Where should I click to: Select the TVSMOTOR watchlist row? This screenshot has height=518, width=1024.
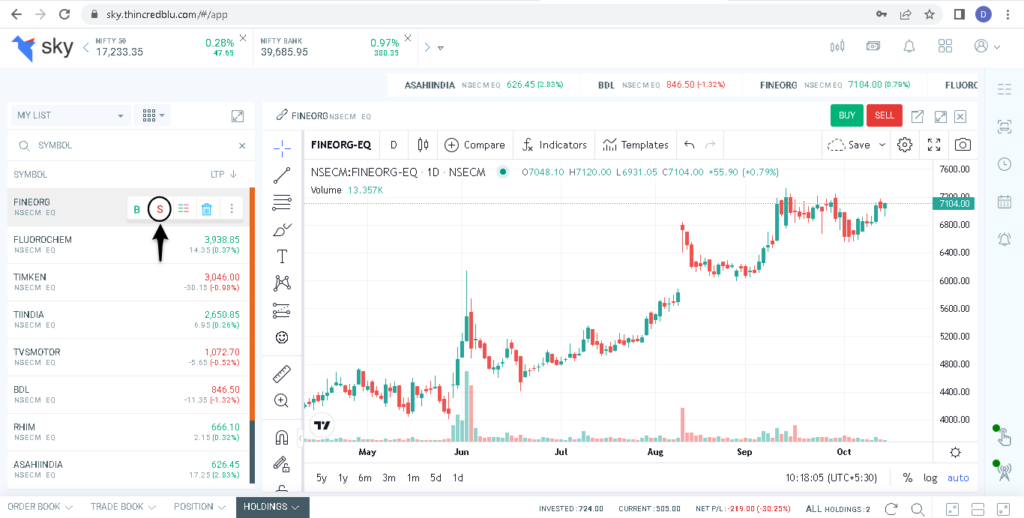click(127, 357)
